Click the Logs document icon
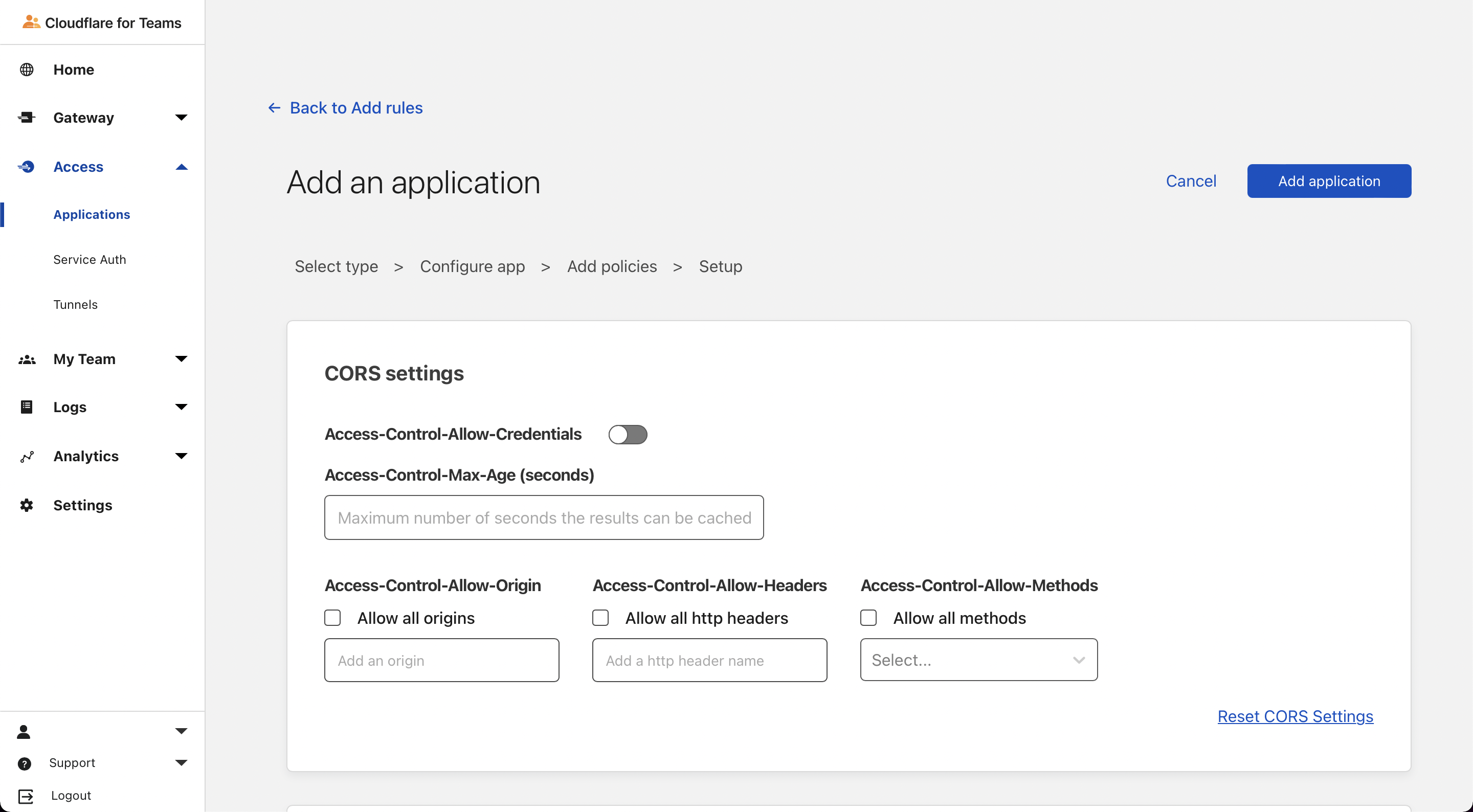Image resolution: width=1473 pixels, height=812 pixels. click(27, 407)
